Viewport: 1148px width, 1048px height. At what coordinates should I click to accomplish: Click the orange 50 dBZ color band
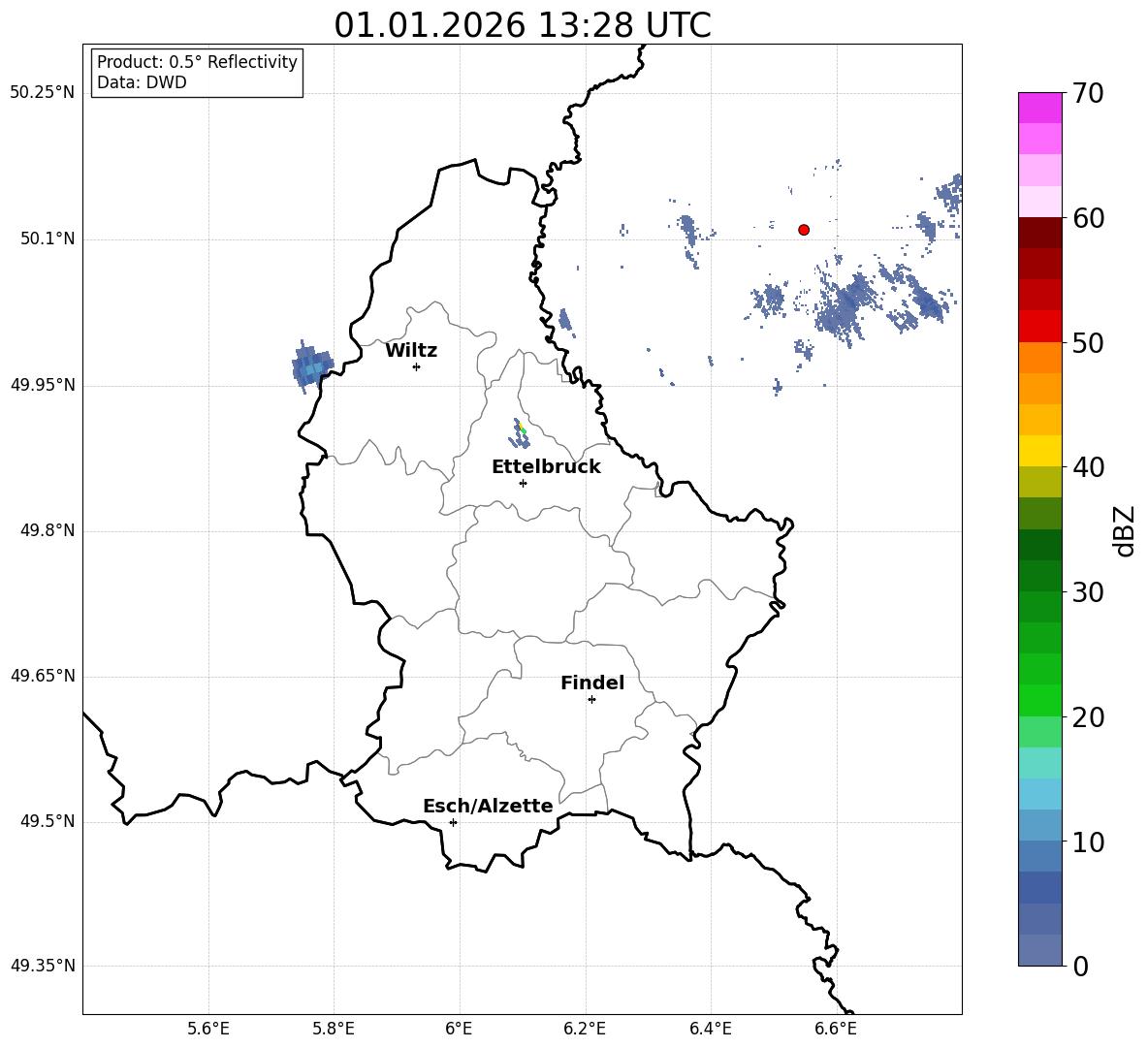point(1040,358)
